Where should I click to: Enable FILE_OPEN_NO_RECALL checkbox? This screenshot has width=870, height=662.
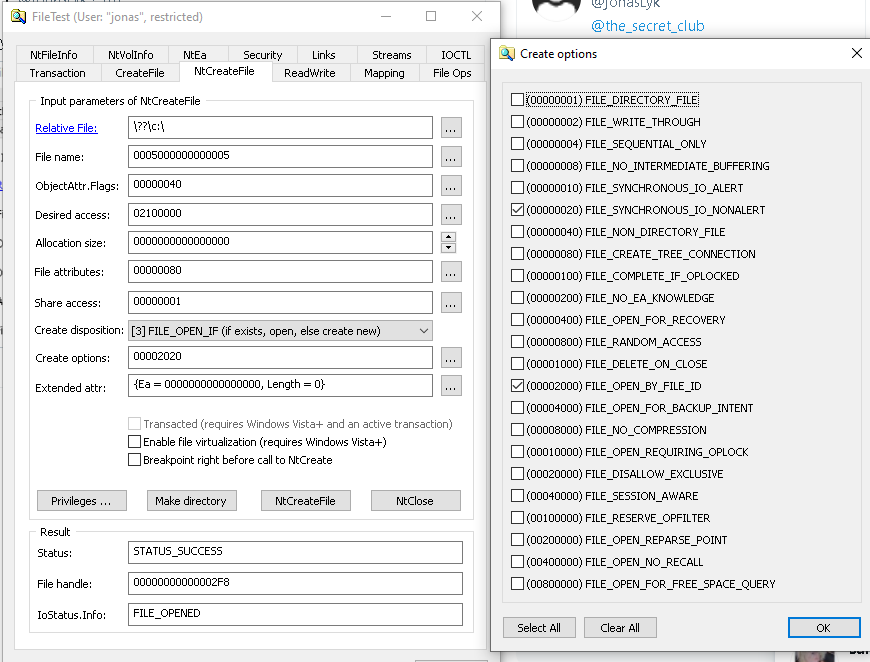click(517, 562)
